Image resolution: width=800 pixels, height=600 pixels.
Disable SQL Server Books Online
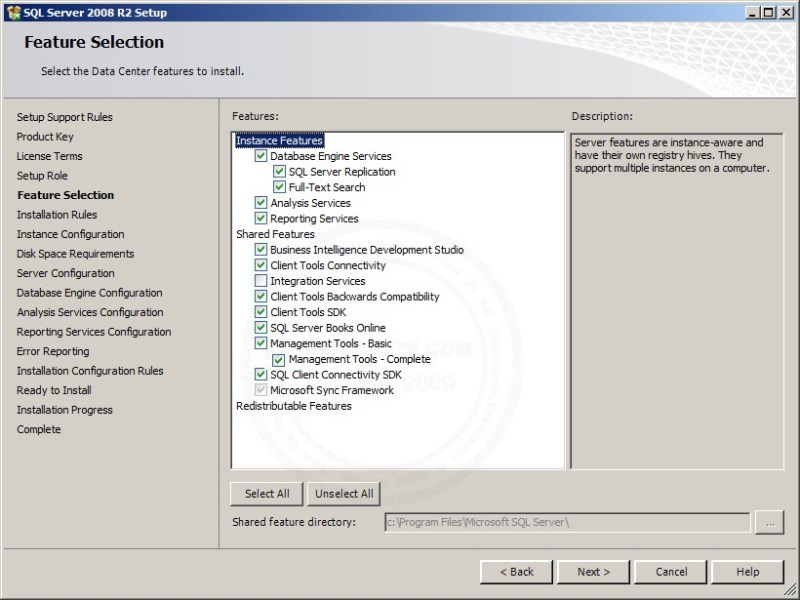[x=261, y=327]
